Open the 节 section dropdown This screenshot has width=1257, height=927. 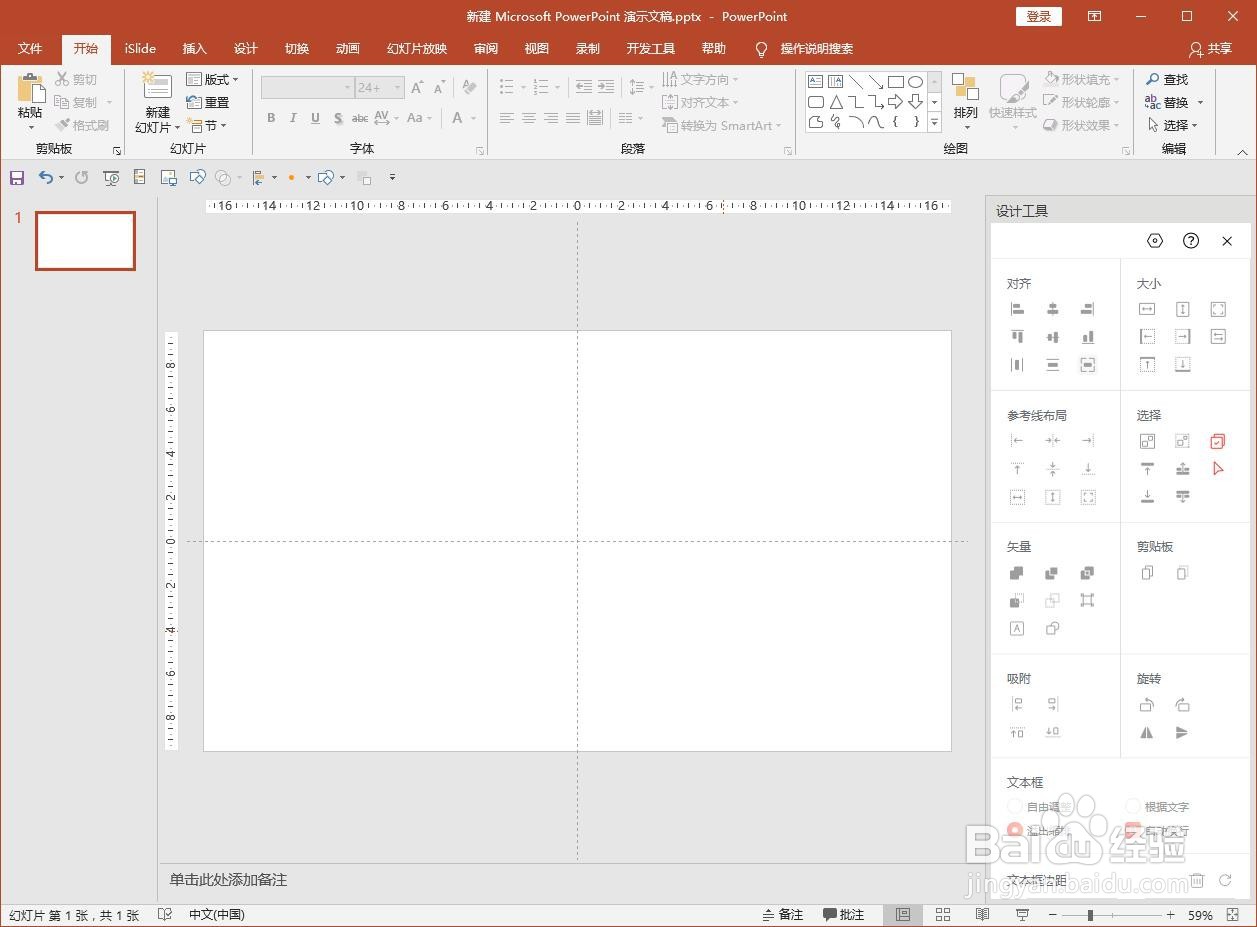[x=207, y=125]
